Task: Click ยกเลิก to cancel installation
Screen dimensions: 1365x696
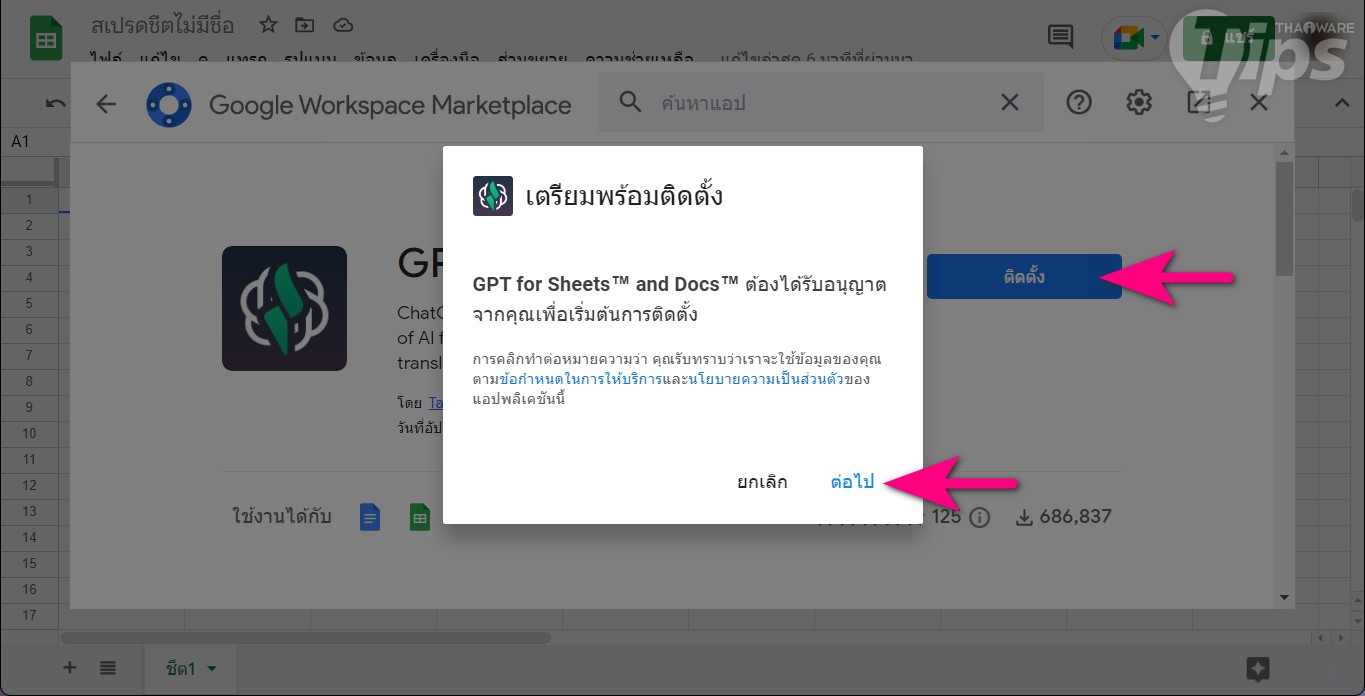Action: pyautogui.click(x=762, y=482)
